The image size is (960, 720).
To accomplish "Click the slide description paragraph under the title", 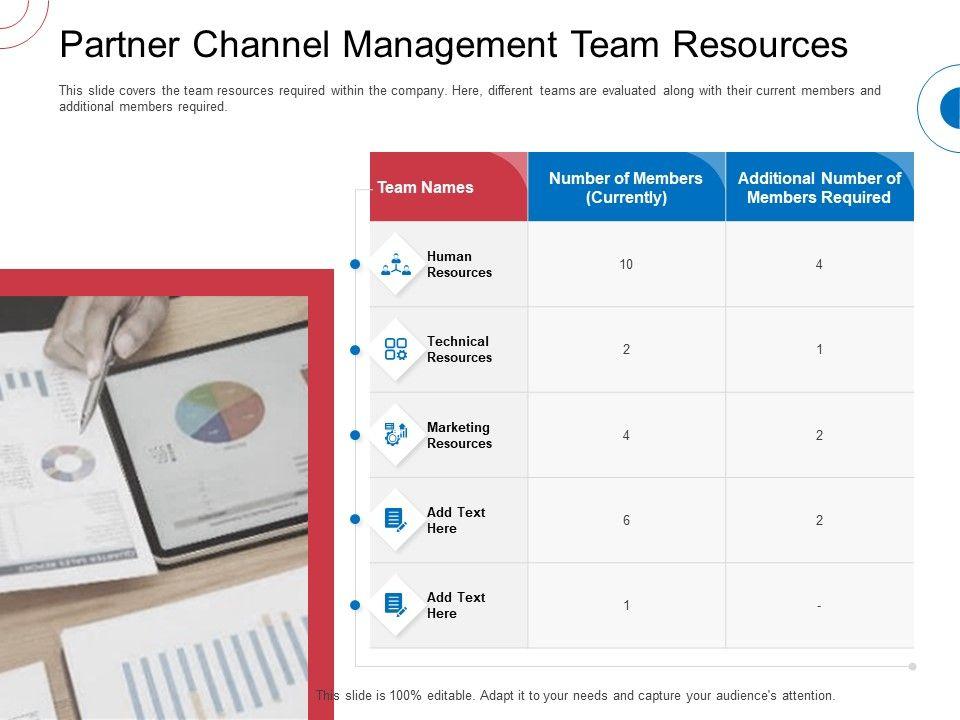I will [470, 99].
